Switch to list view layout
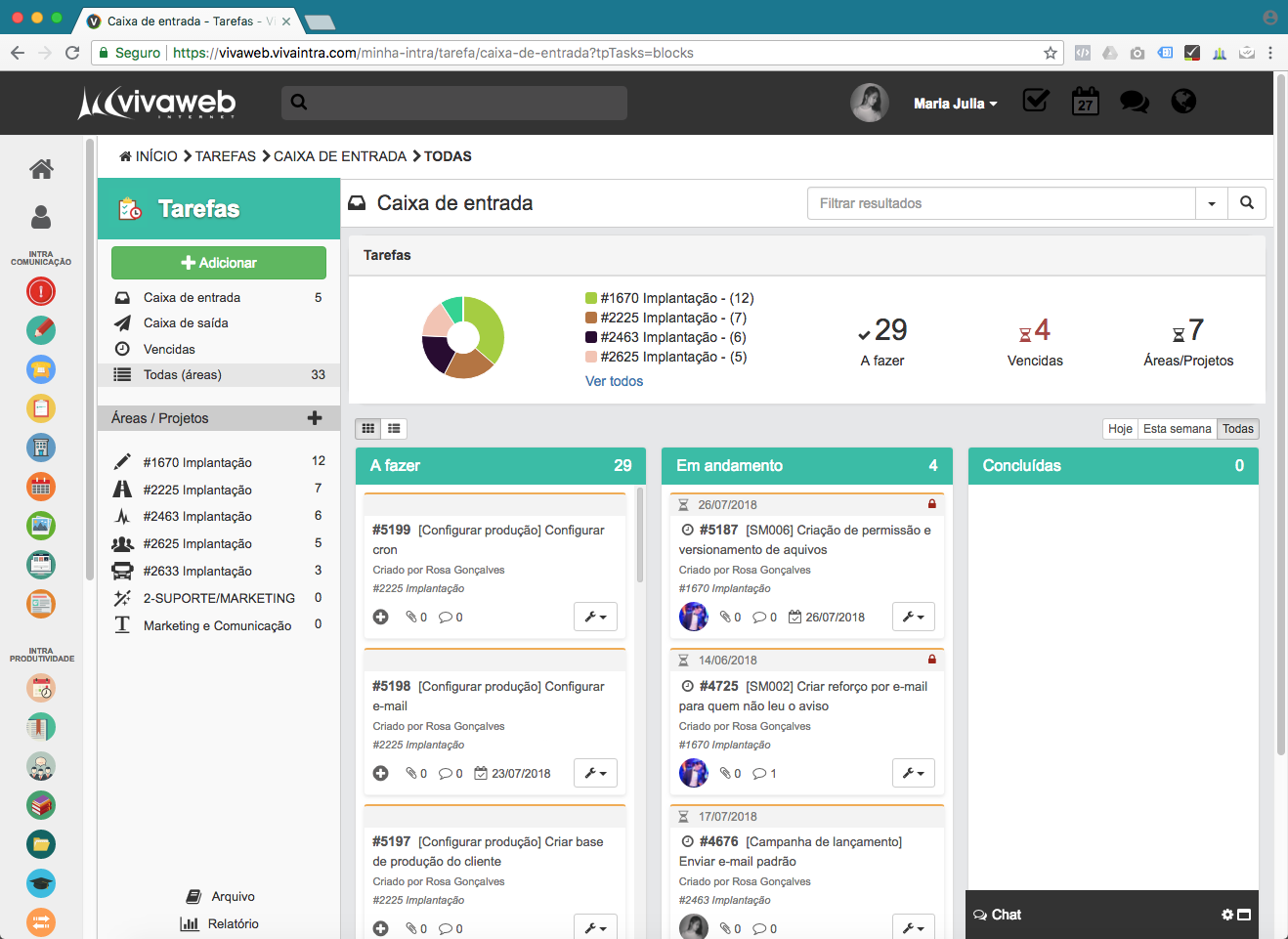Viewport: 1288px width, 939px height. (394, 429)
